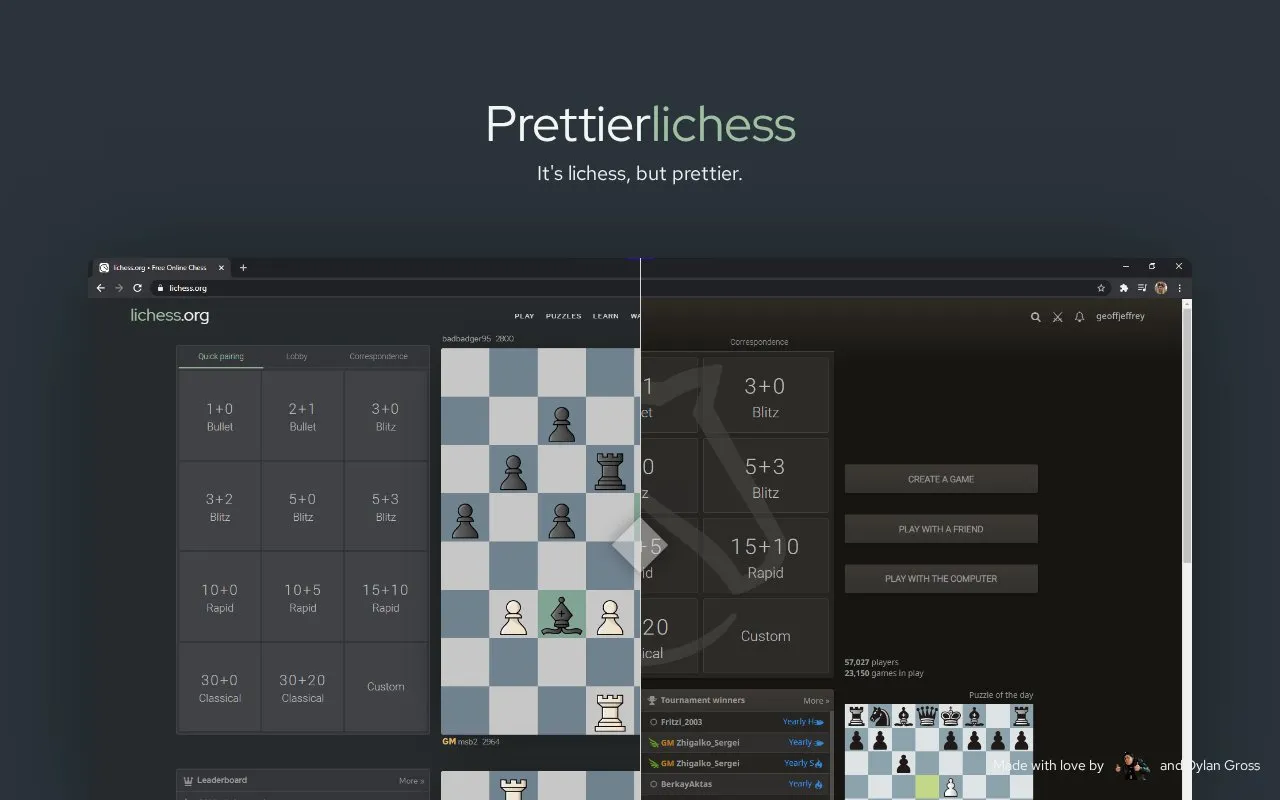Viewport: 1280px width, 800px height.
Task: Bookmark this page with the star icon
Action: (x=1101, y=288)
